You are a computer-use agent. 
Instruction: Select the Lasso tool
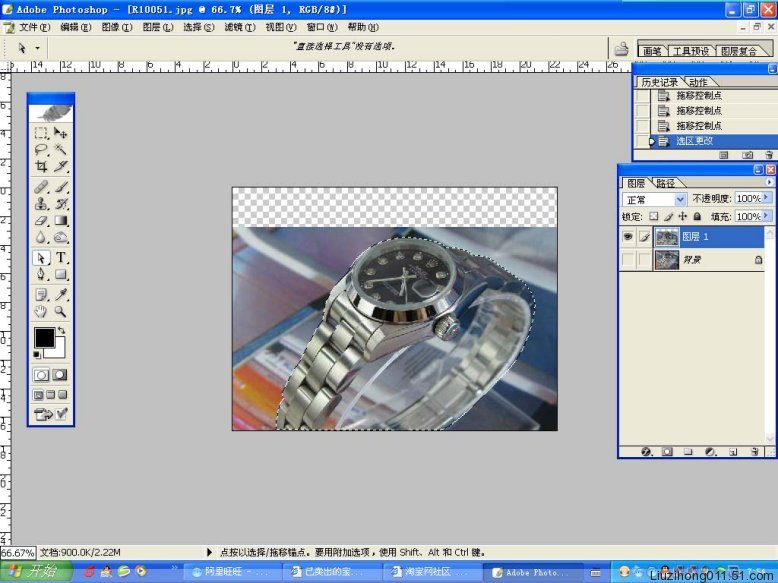[41, 149]
